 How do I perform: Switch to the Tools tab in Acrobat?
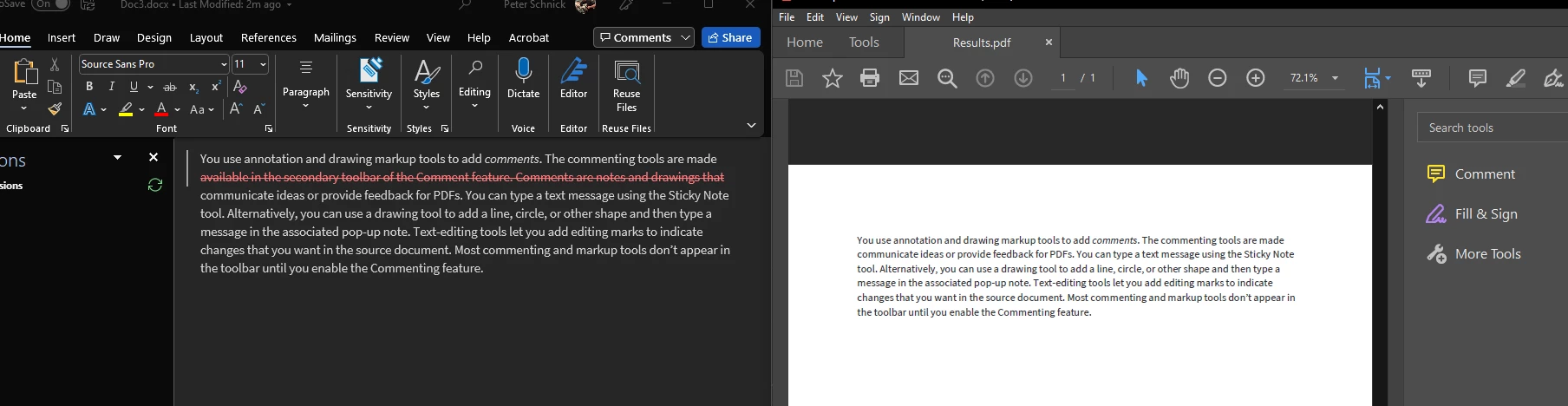[x=864, y=43]
